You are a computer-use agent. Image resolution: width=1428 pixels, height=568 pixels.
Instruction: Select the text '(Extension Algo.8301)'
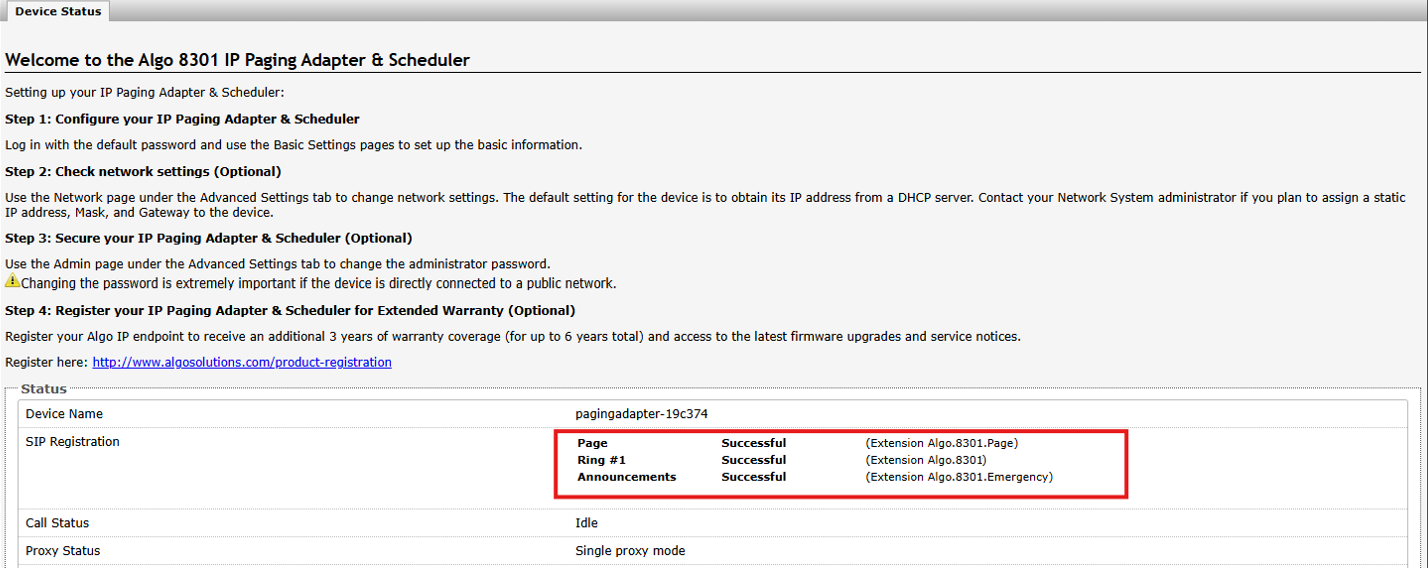point(926,460)
